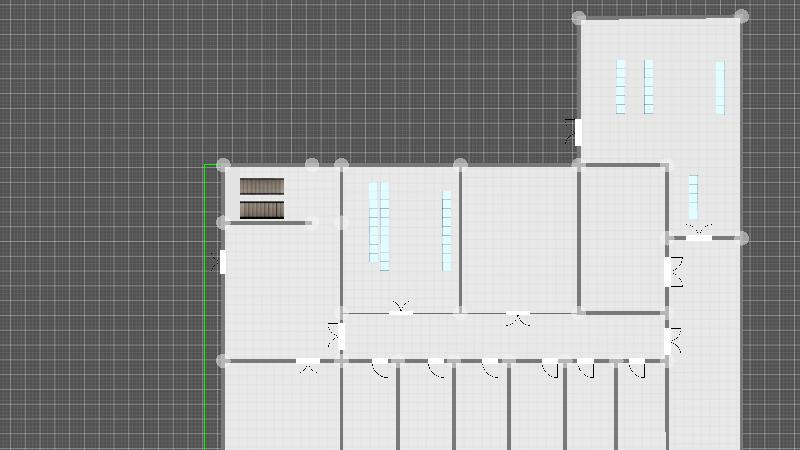Viewport: 800px width, 450px height.
Task: Click the wall node at the stair landing's left end
Action: click(x=223, y=222)
